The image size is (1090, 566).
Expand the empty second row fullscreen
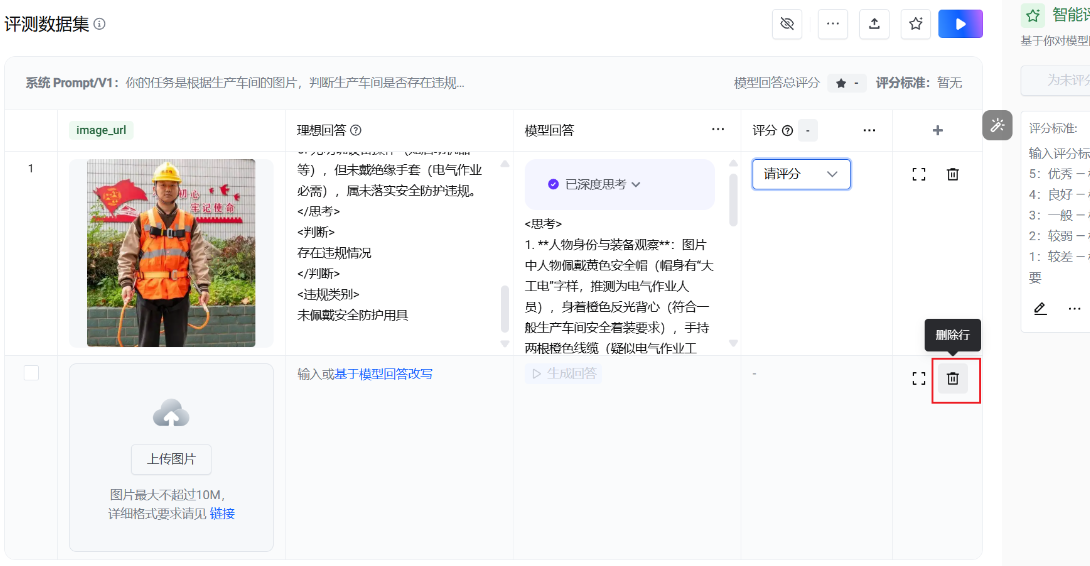[919, 379]
